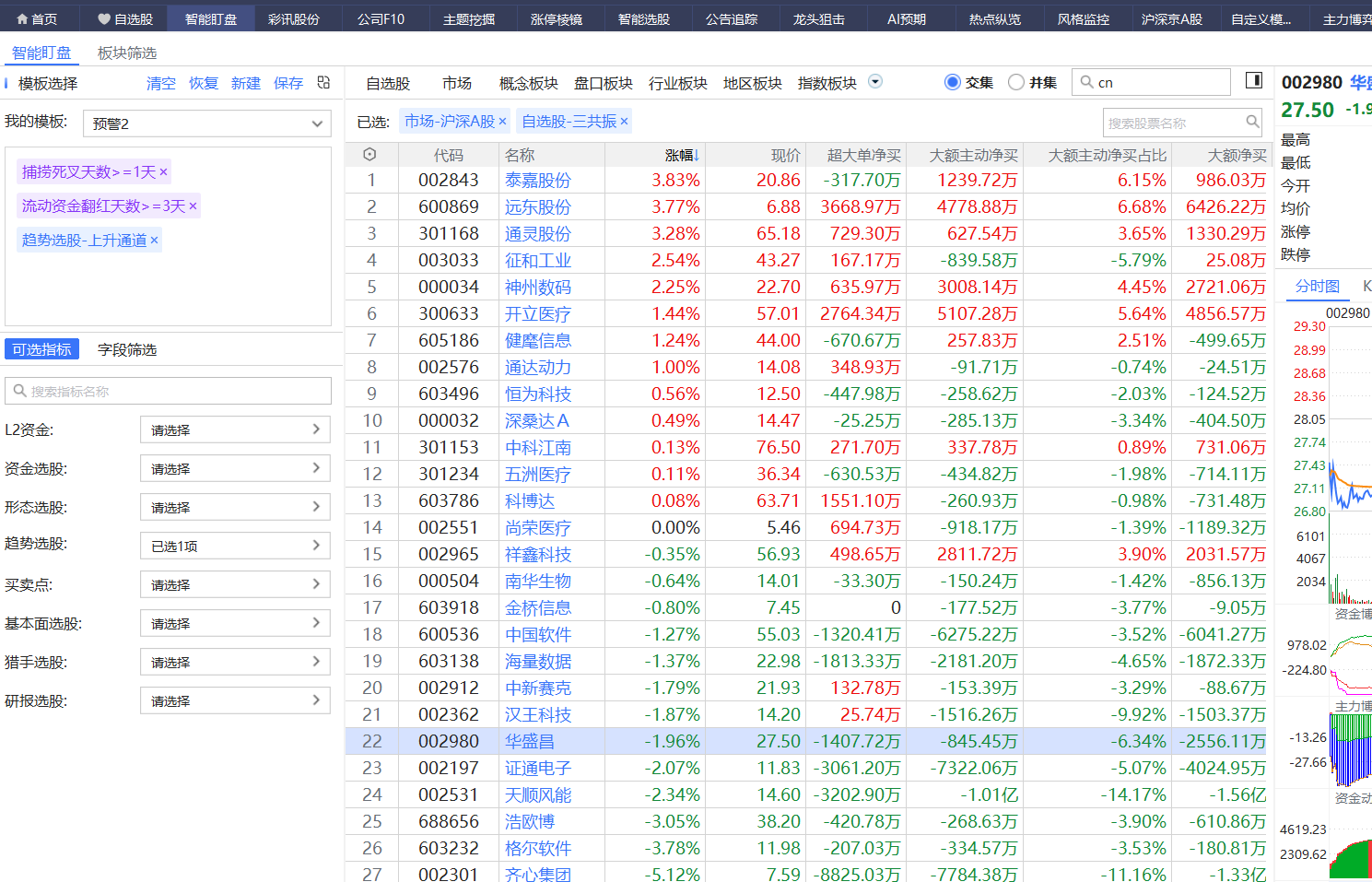Select the 自选股 category filter

coord(388,83)
